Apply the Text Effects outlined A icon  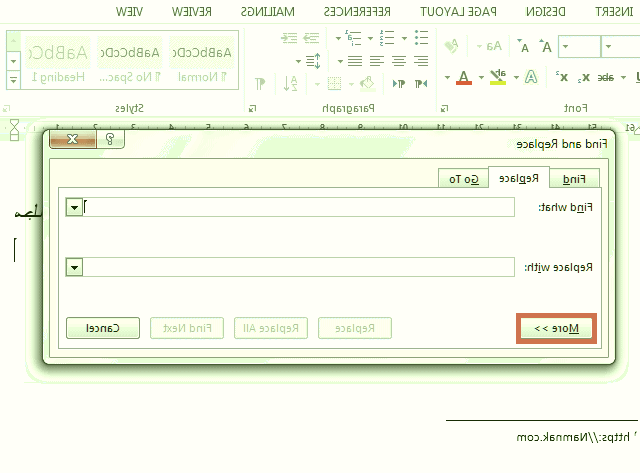(x=531, y=77)
